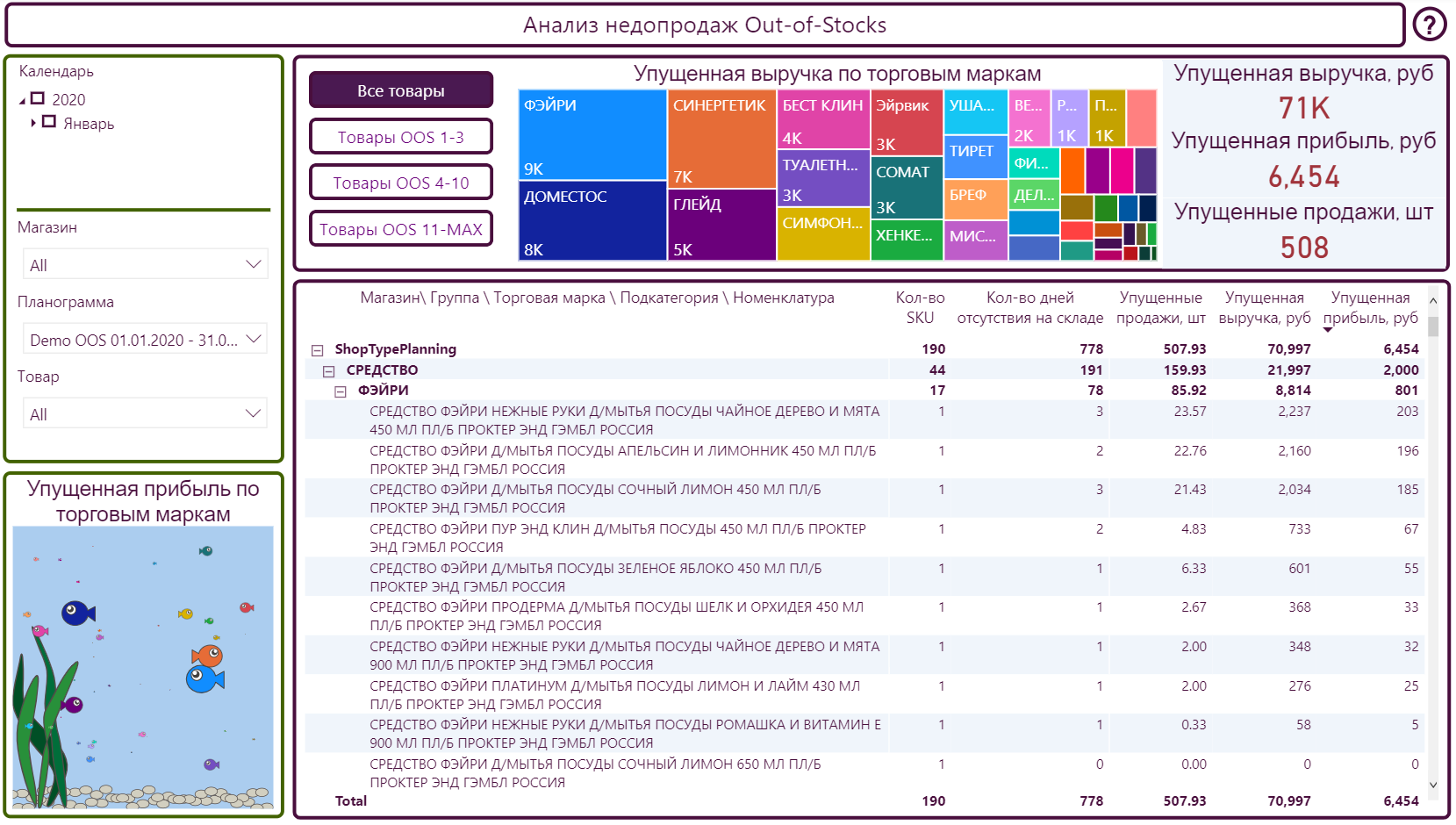Select the ПЛАТИНУМ ЛИМОН И ЛАЙМ row
This screenshot has height=825, width=1456.
(864, 694)
